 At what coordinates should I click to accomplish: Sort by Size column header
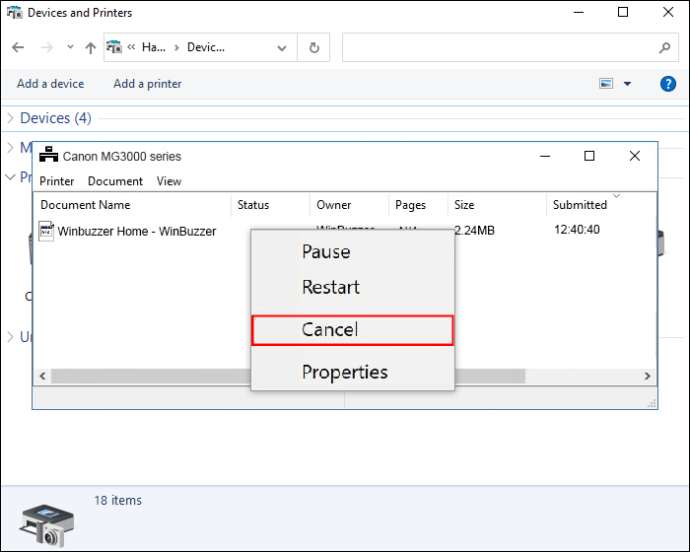point(464,205)
